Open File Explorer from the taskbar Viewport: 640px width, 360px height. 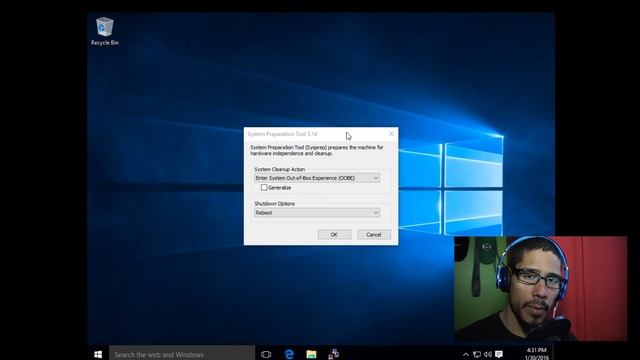click(311, 354)
